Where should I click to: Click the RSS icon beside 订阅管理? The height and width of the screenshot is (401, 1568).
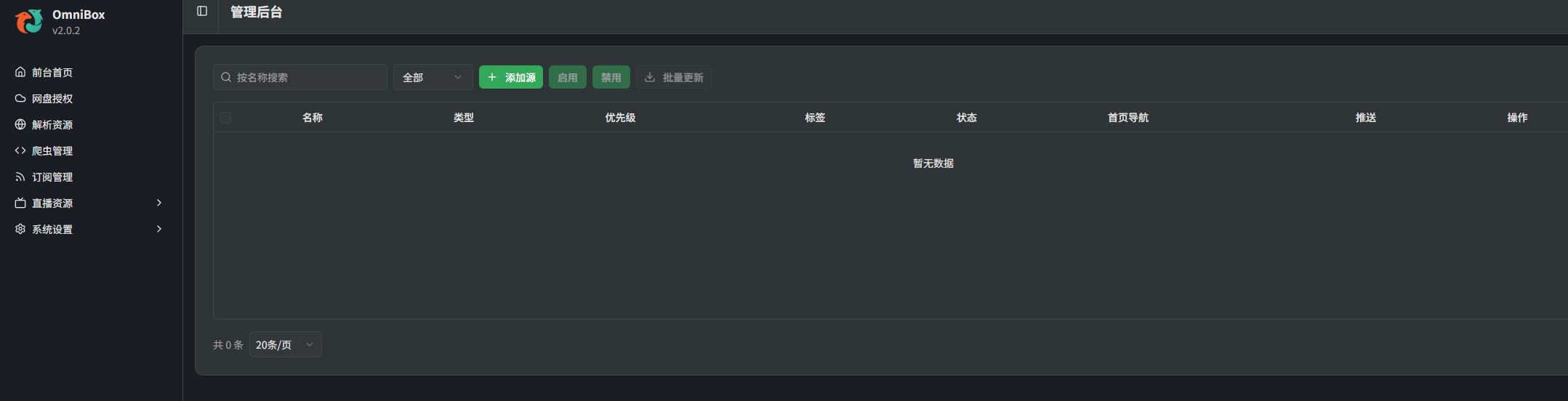20,177
